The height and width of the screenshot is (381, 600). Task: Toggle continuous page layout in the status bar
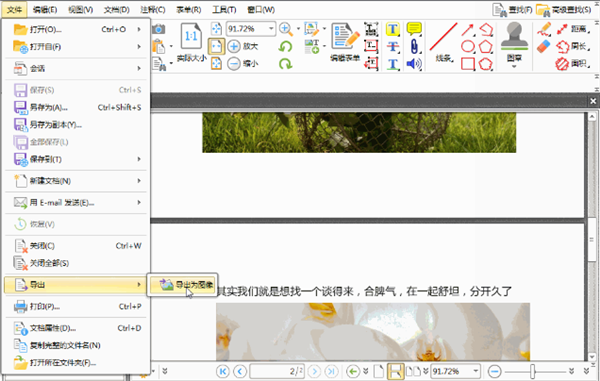pyautogui.click(x=395, y=371)
